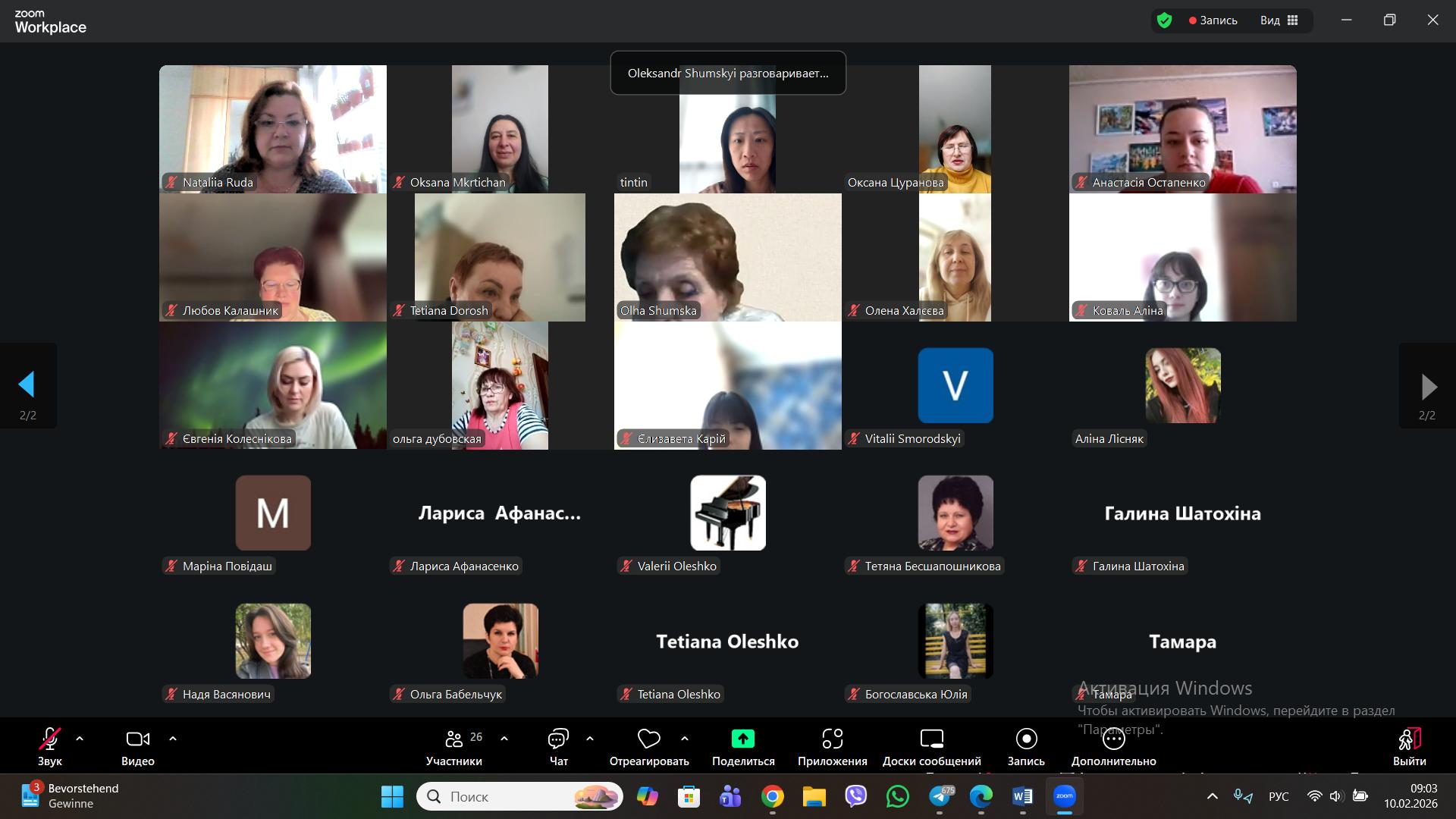Click green shield encryption info icon

(1165, 20)
